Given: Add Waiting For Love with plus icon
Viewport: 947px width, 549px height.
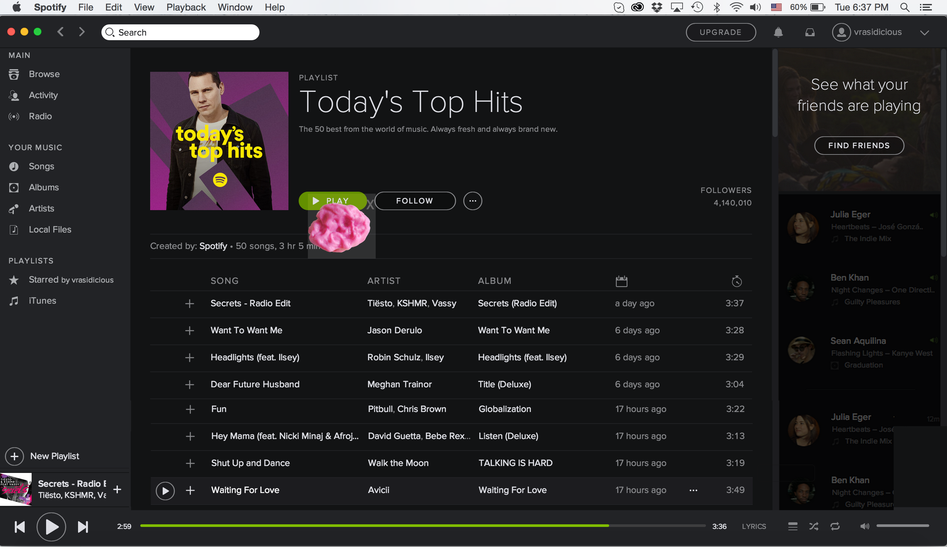Looking at the screenshot, I should tap(190, 490).
